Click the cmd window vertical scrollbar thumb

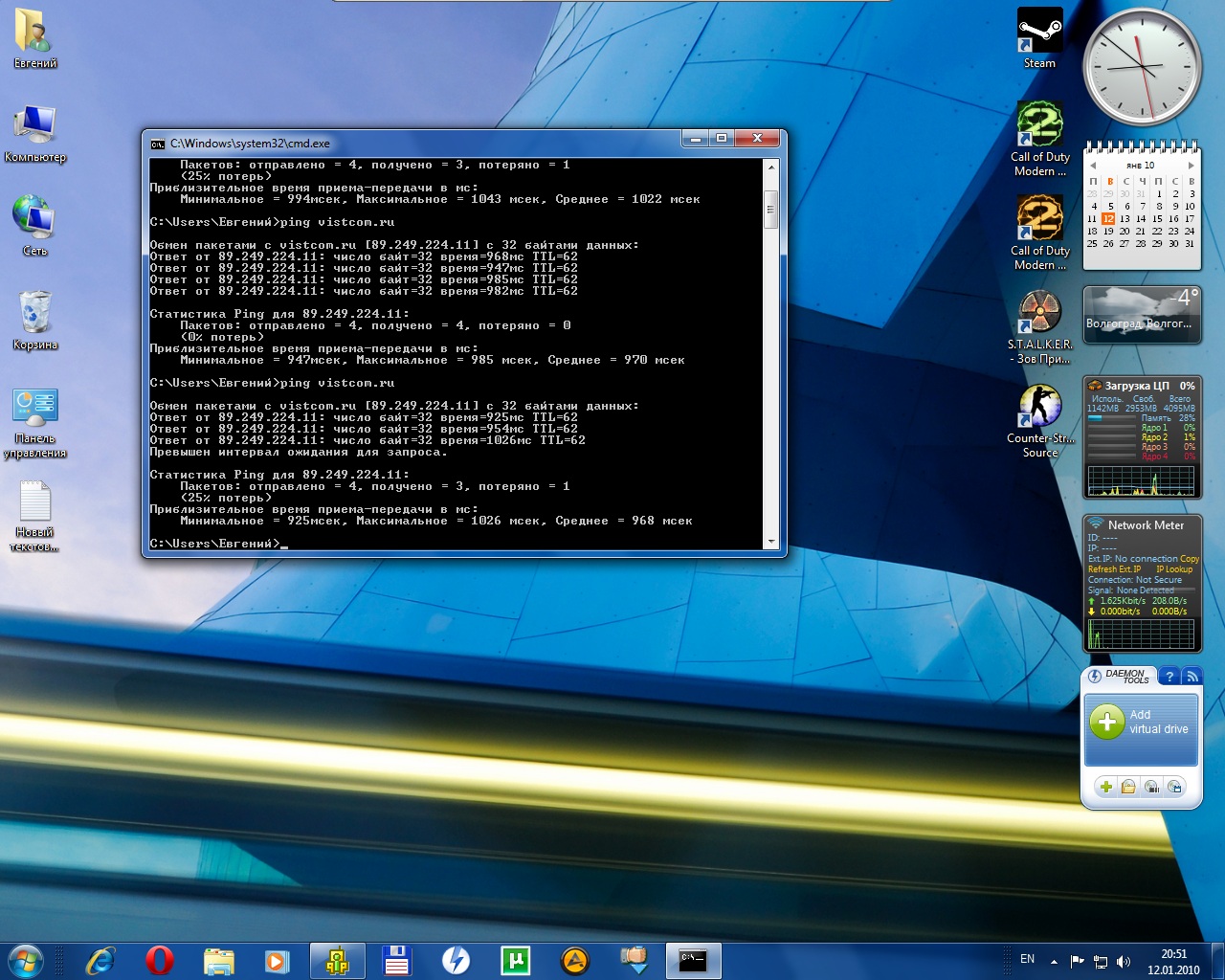point(770,209)
